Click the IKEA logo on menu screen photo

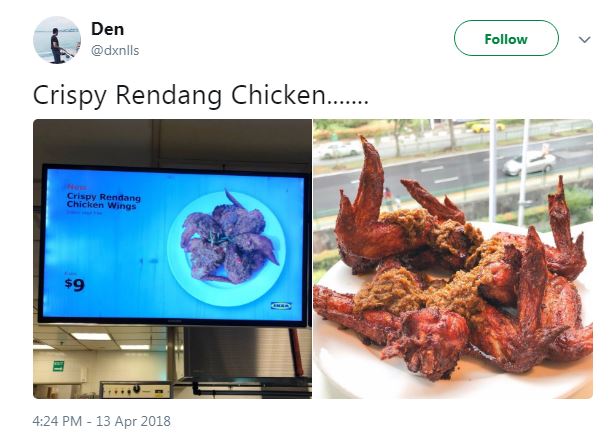[282, 305]
